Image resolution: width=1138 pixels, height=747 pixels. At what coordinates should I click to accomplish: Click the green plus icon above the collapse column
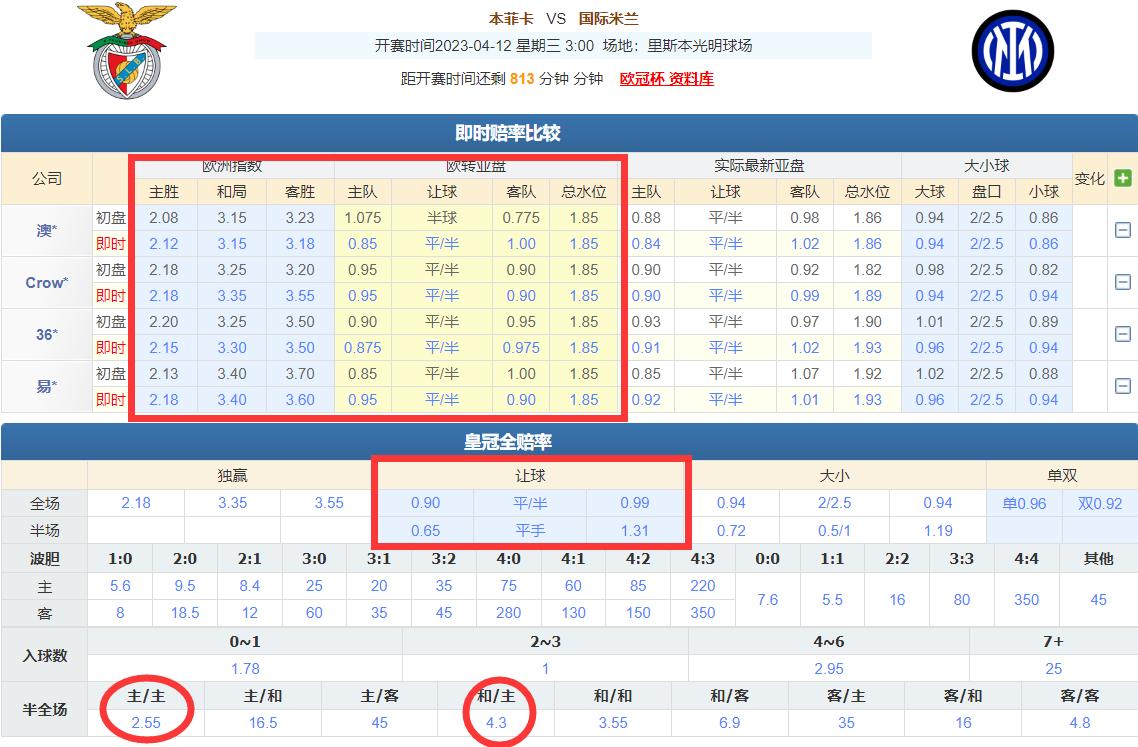1121,176
